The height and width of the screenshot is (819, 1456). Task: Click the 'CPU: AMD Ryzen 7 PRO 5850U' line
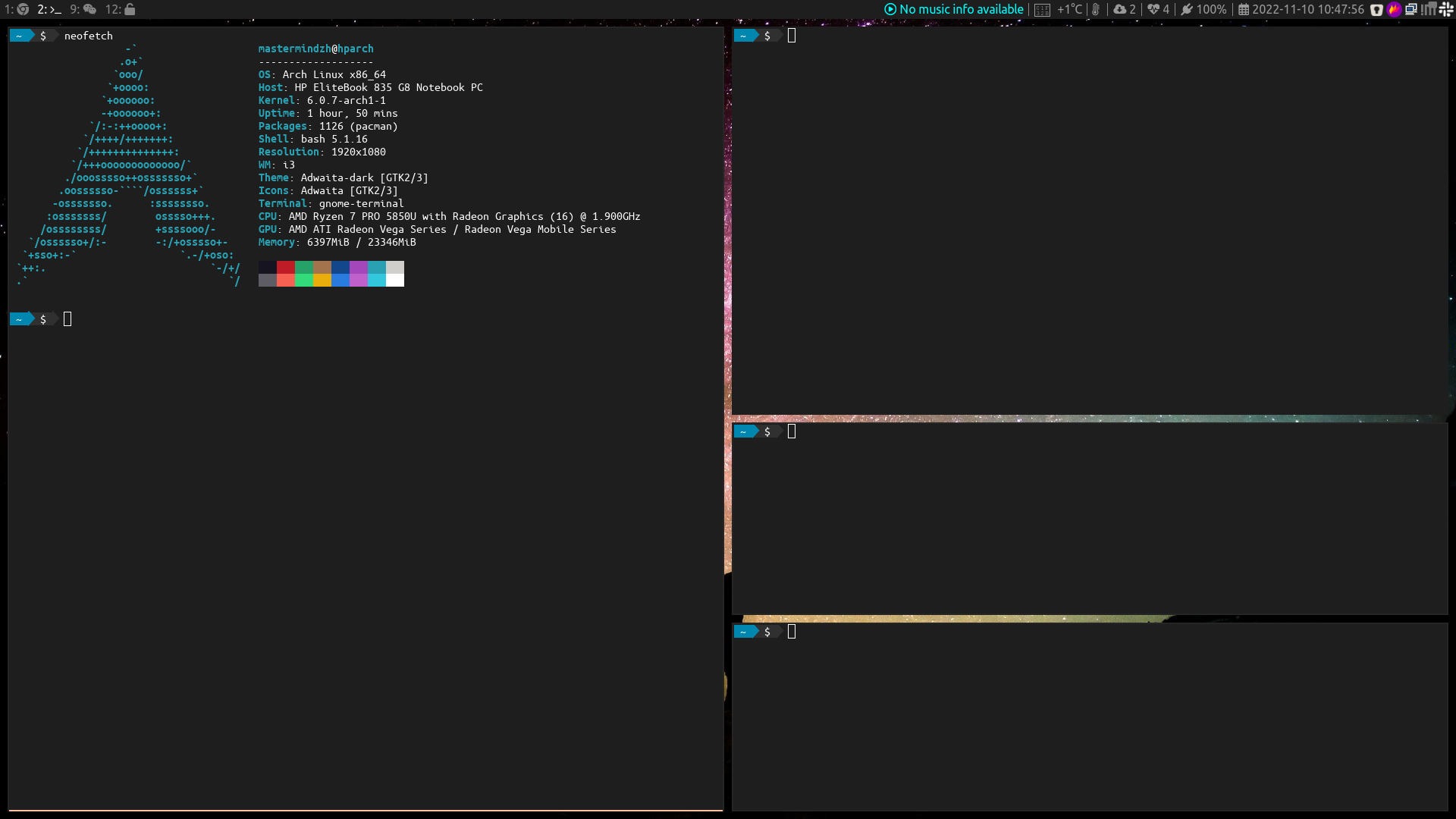449,216
